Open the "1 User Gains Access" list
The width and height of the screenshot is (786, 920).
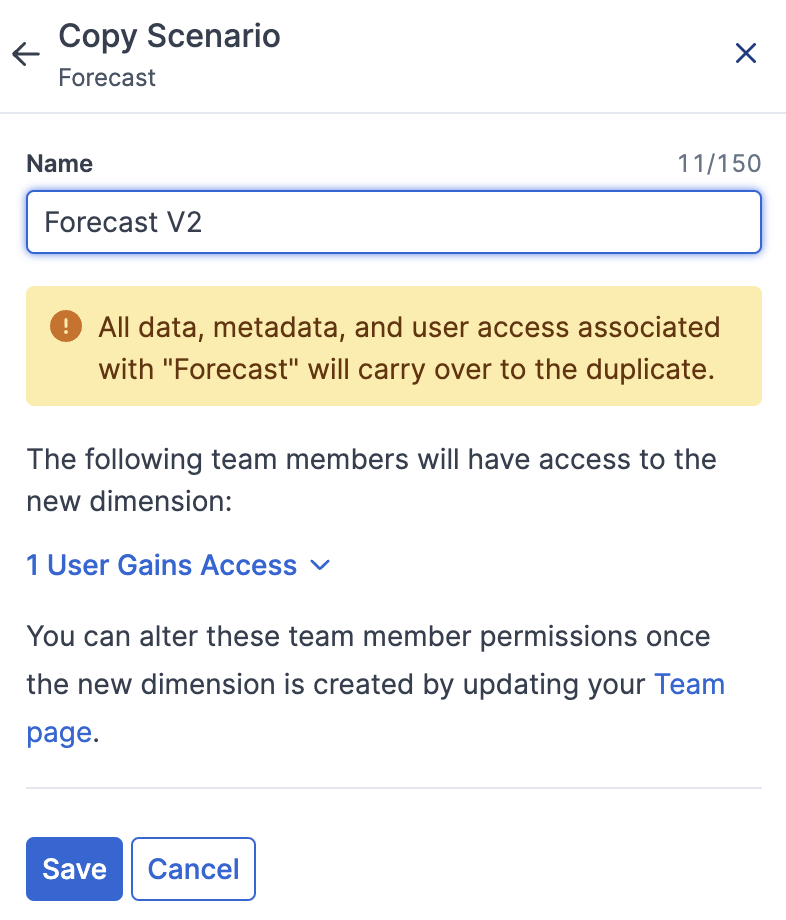[162, 566]
